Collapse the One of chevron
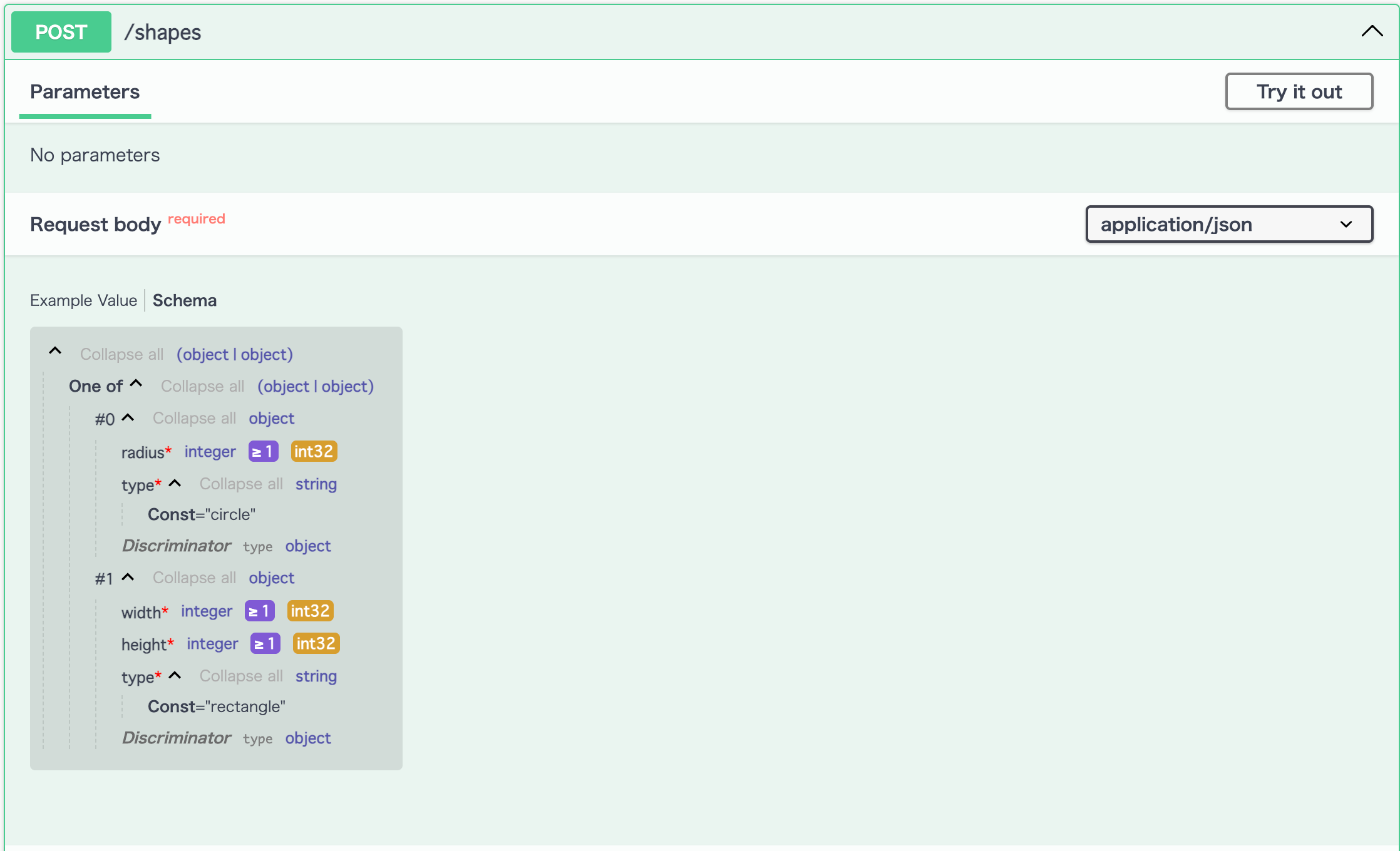Image resolution: width=1400 pixels, height=851 pixels. tap(136, 384)
